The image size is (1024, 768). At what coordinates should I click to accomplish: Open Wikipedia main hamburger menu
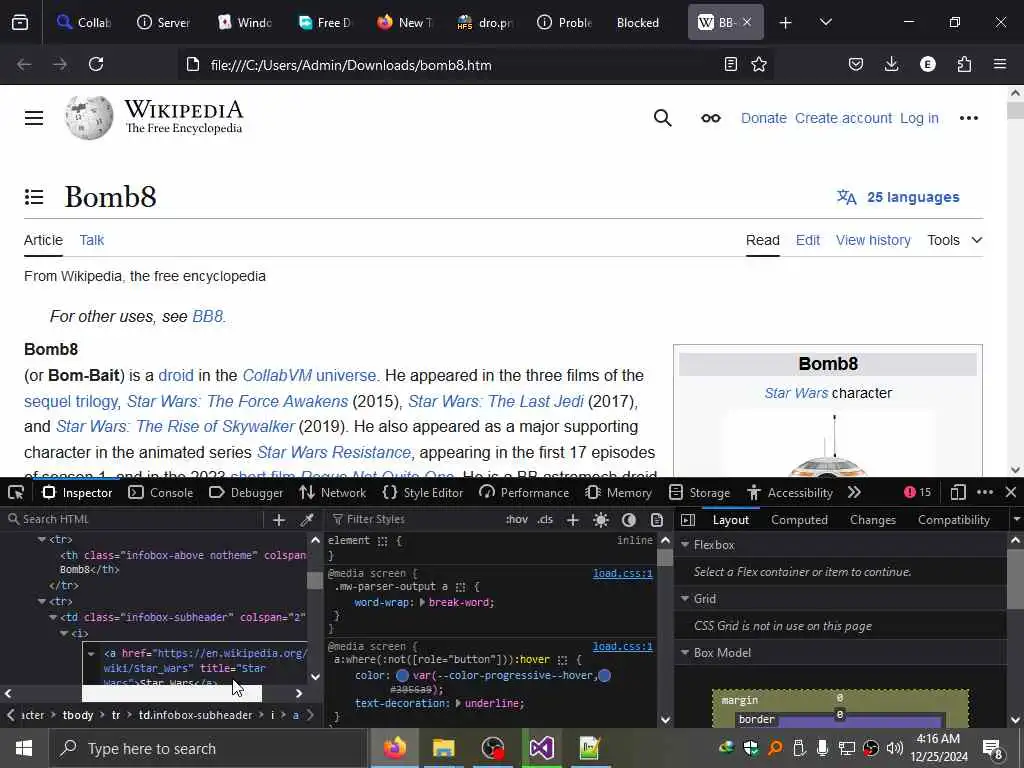(34, 118)
